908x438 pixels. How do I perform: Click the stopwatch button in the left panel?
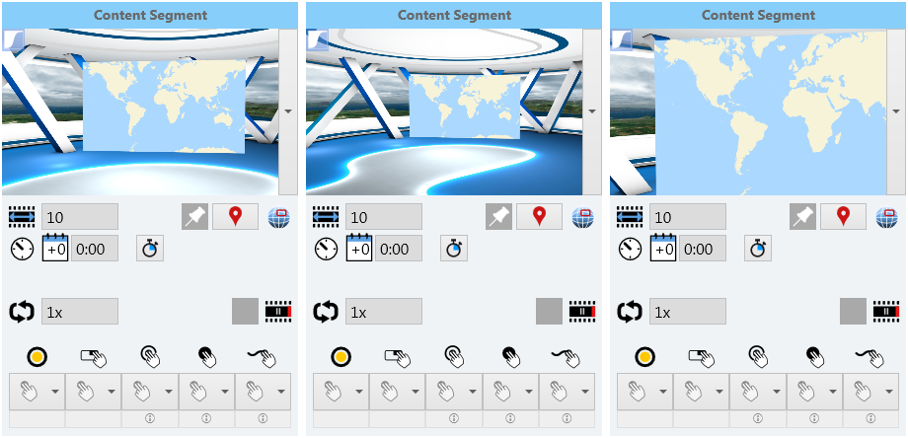coord(150,249)
